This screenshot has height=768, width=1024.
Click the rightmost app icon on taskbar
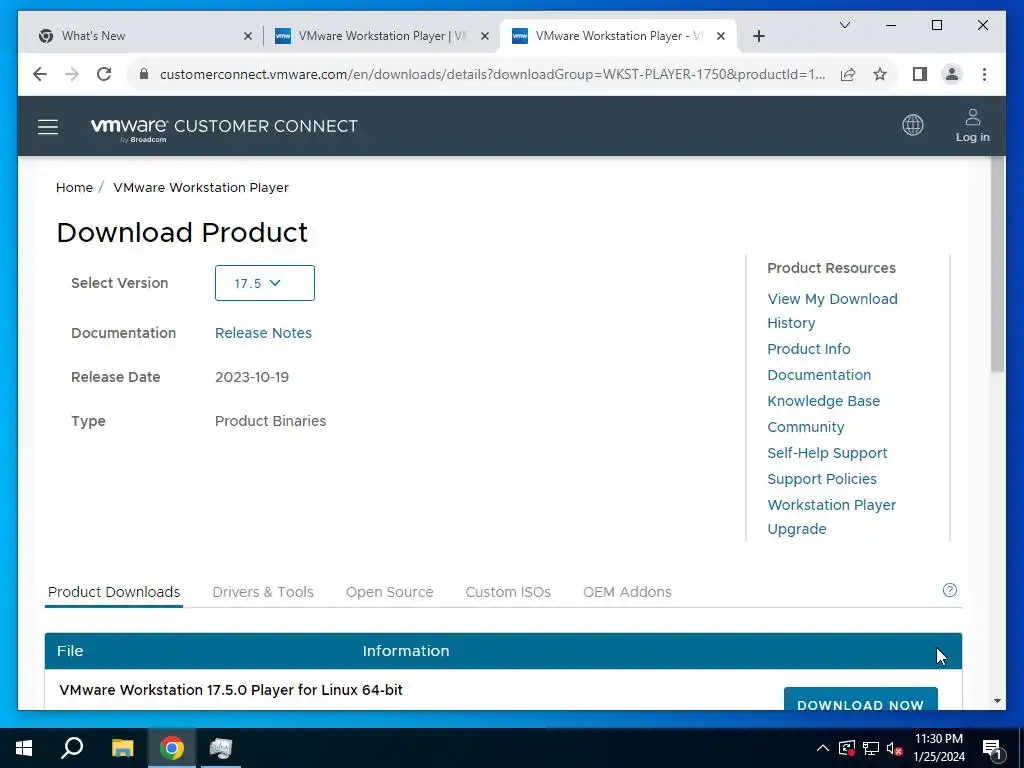221,748
